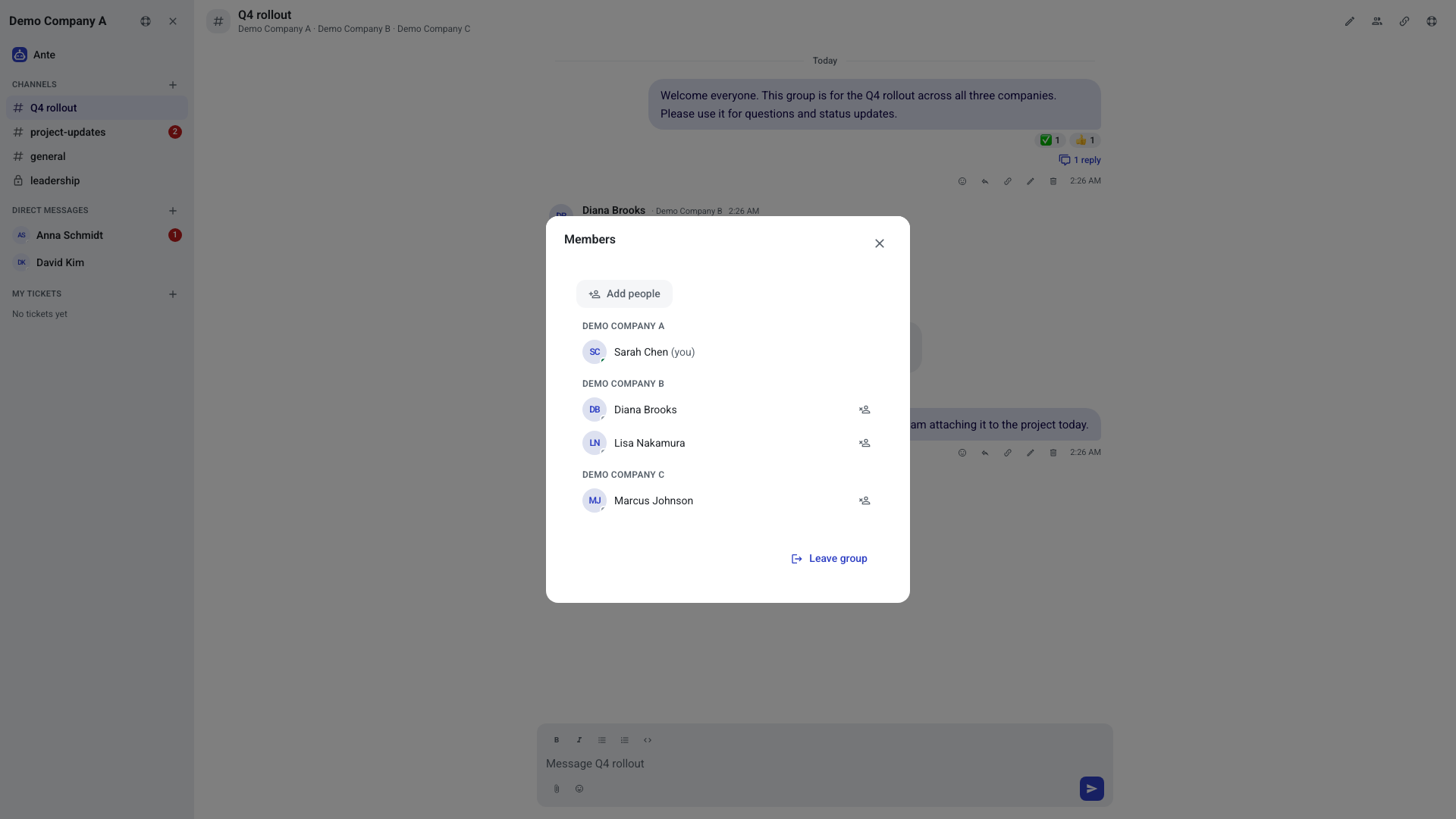1456x819 pixels.
Task: Insert bulleted list in composer
Action: tap(602, 740)
